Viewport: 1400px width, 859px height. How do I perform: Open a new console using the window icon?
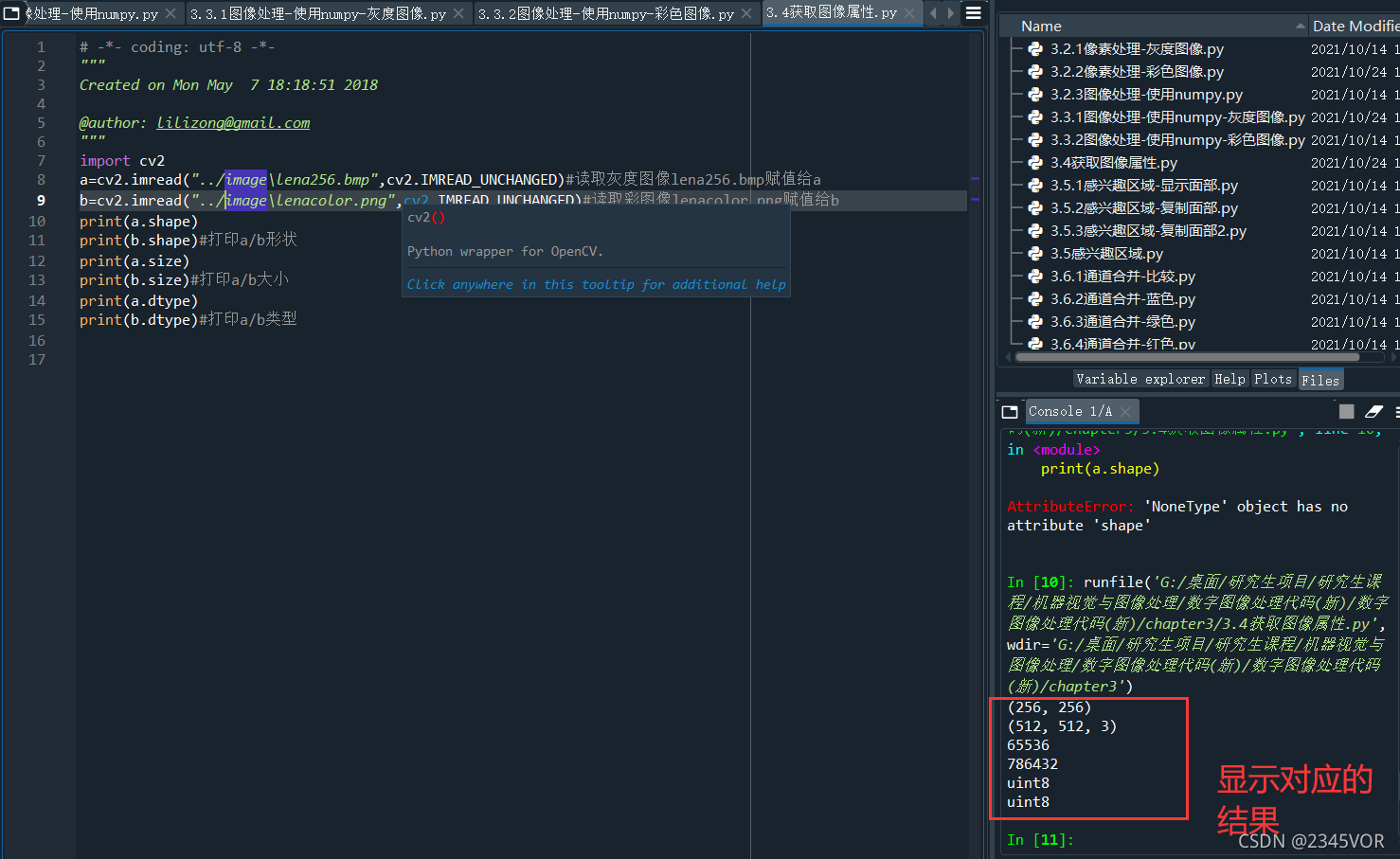pyautogui.click(x=1009, y=411)
